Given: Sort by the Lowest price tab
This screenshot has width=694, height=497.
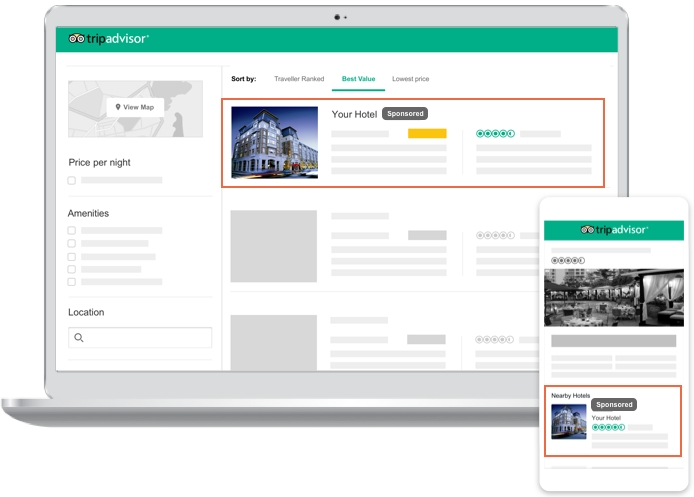Looking at the screenshot, I should pos(410,78).
